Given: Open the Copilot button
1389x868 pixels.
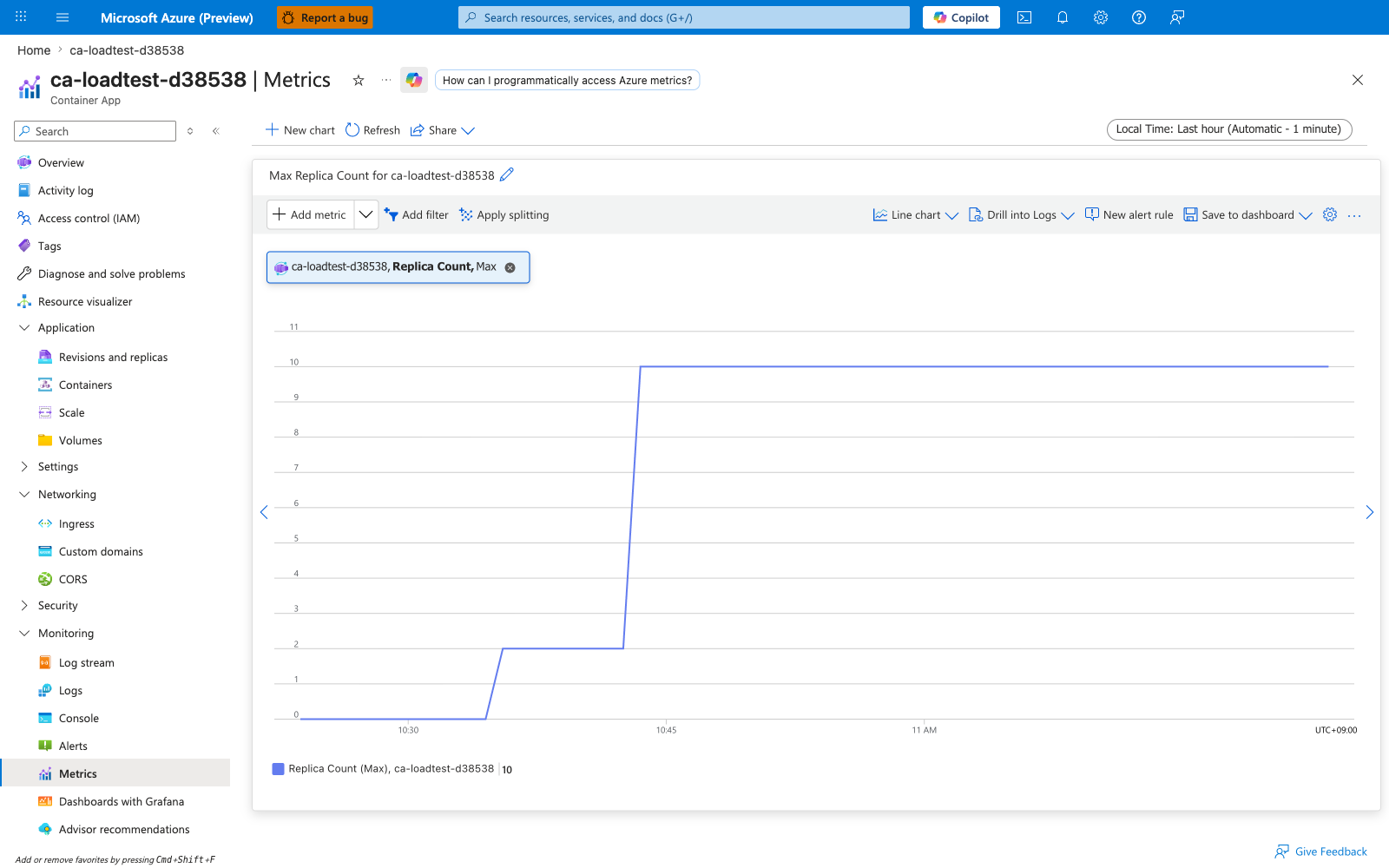Looking at the screenshot, I should point(961,17).
